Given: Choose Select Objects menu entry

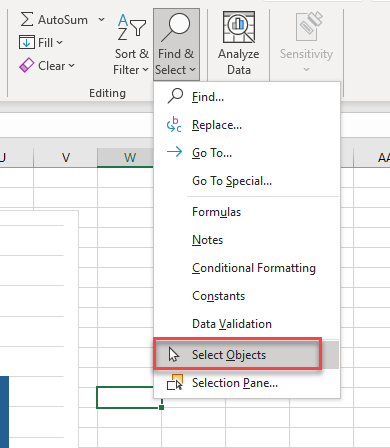Looking at the screenshot, I should coord(247,355).
